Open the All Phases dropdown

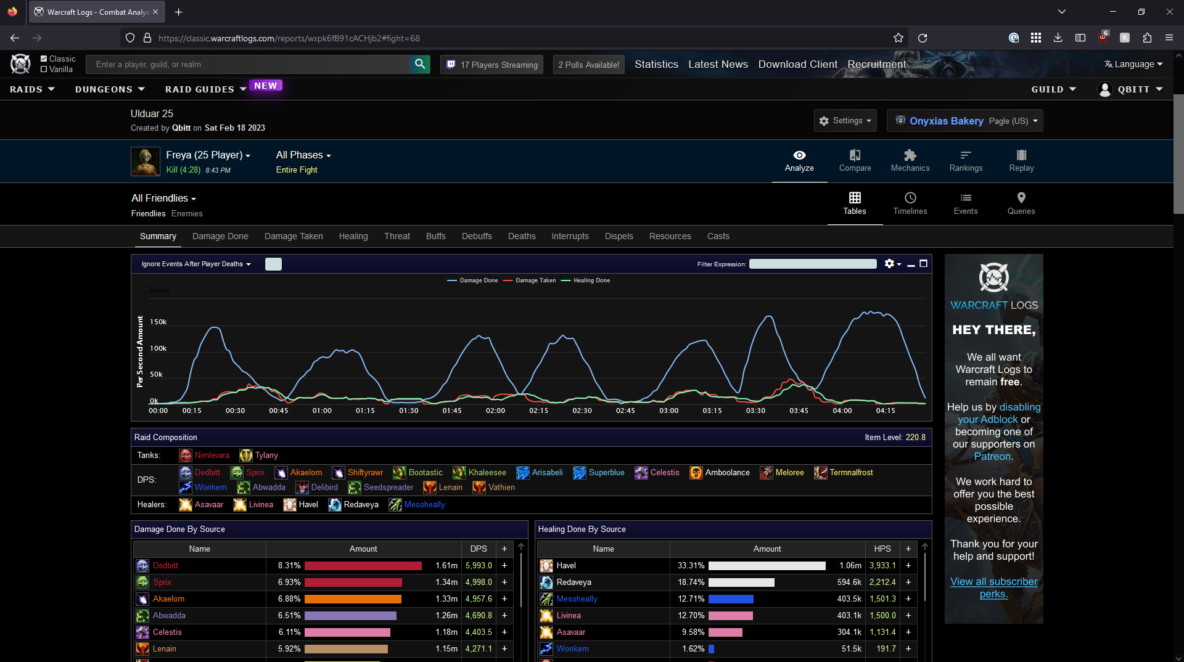(x=303, y=155)
